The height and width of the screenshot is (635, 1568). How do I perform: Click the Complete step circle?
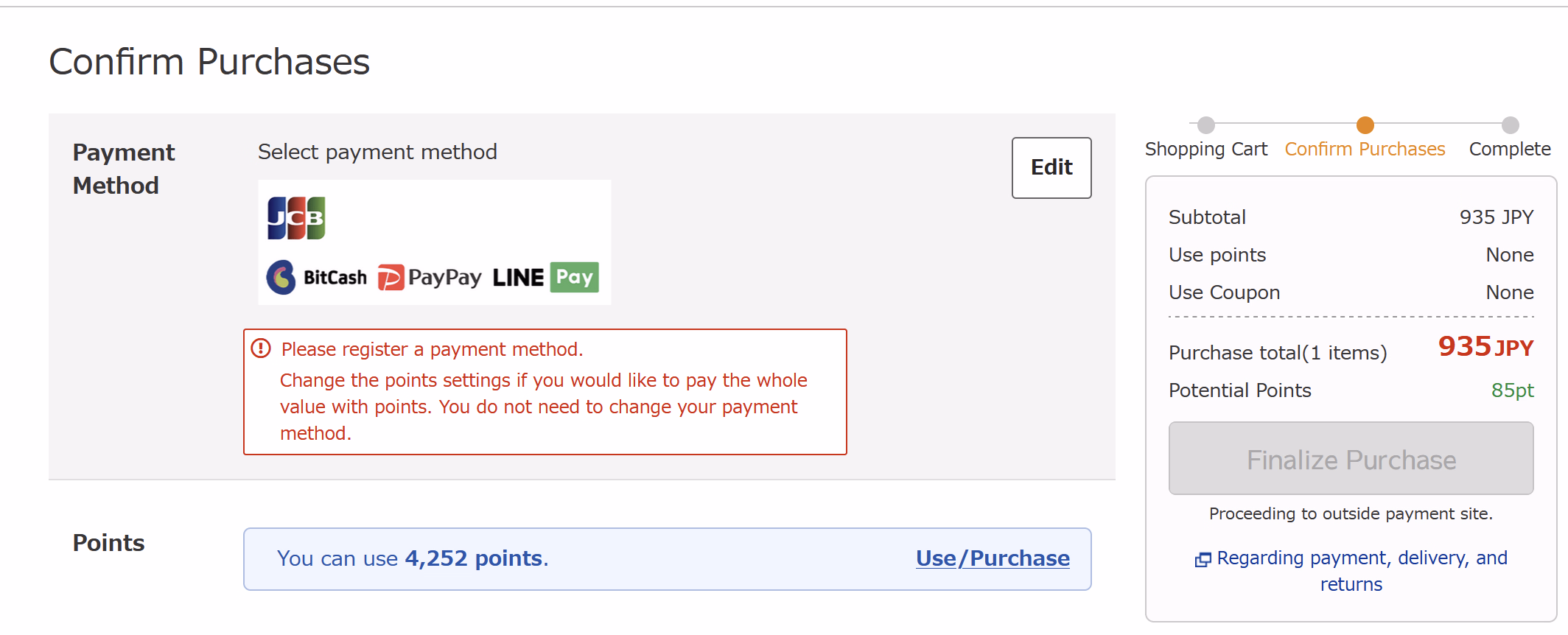point(1511,124)
